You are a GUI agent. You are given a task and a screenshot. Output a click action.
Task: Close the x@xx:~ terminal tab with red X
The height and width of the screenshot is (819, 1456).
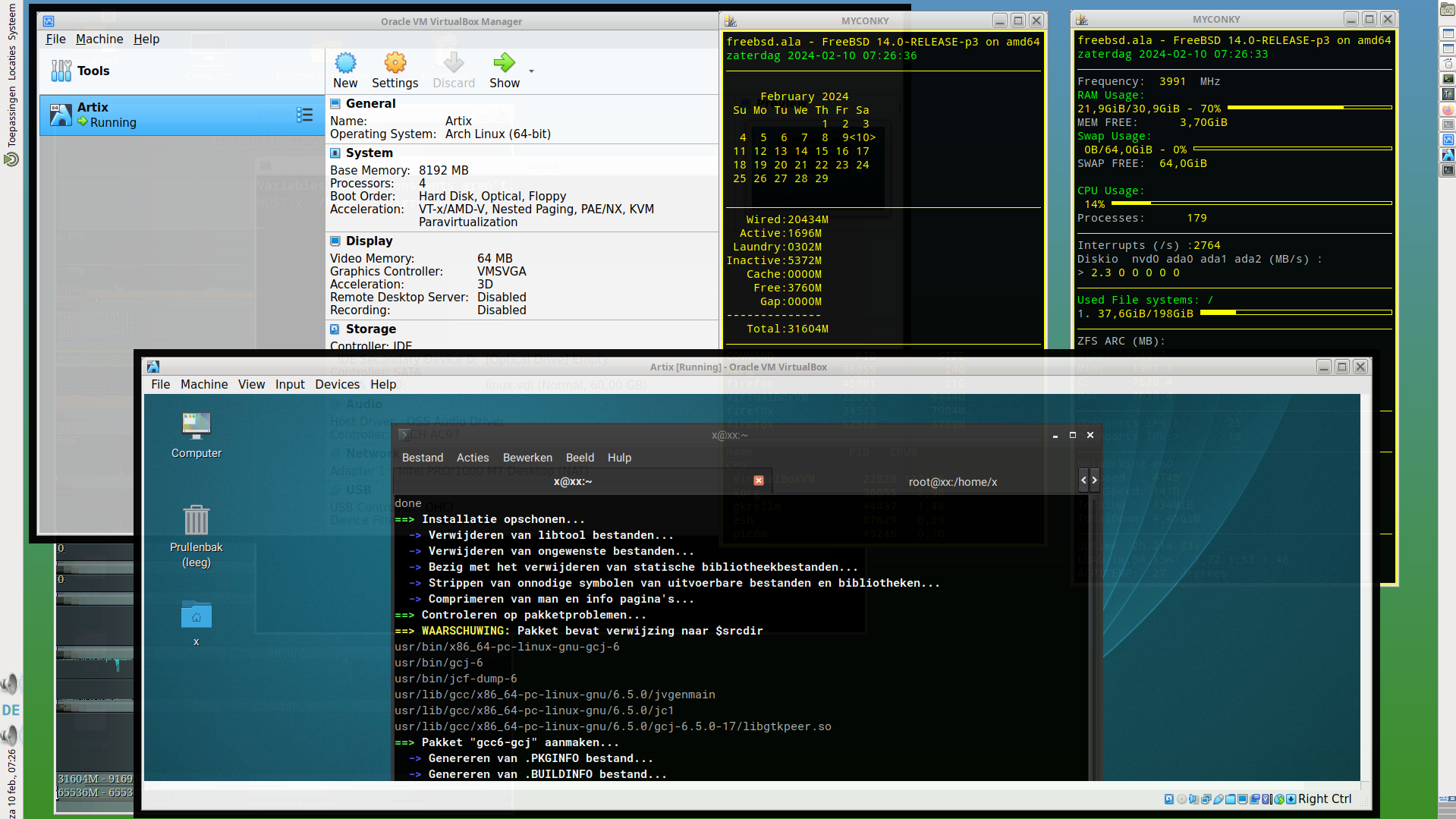coord(758,480)
